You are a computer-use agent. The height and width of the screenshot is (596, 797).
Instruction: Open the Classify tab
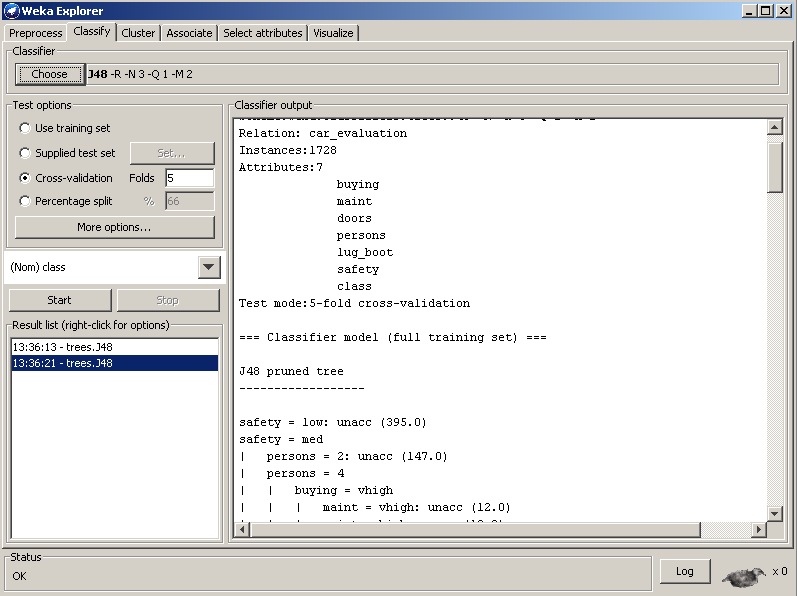[x=91, y=32]
